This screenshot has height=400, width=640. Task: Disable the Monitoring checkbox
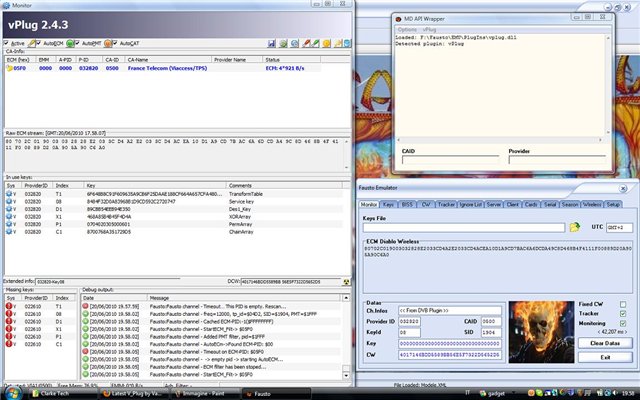(623, 323)
